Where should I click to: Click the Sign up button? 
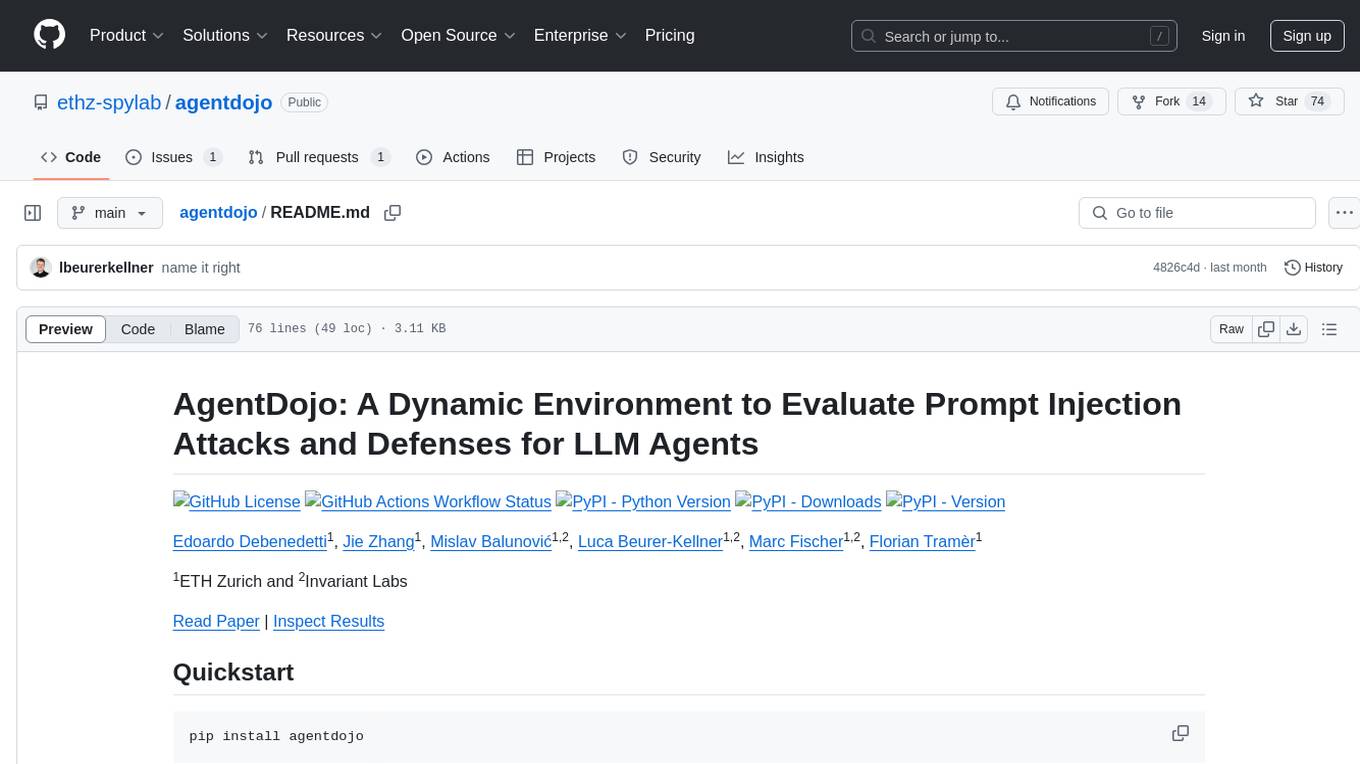(x=1307, y=36)
